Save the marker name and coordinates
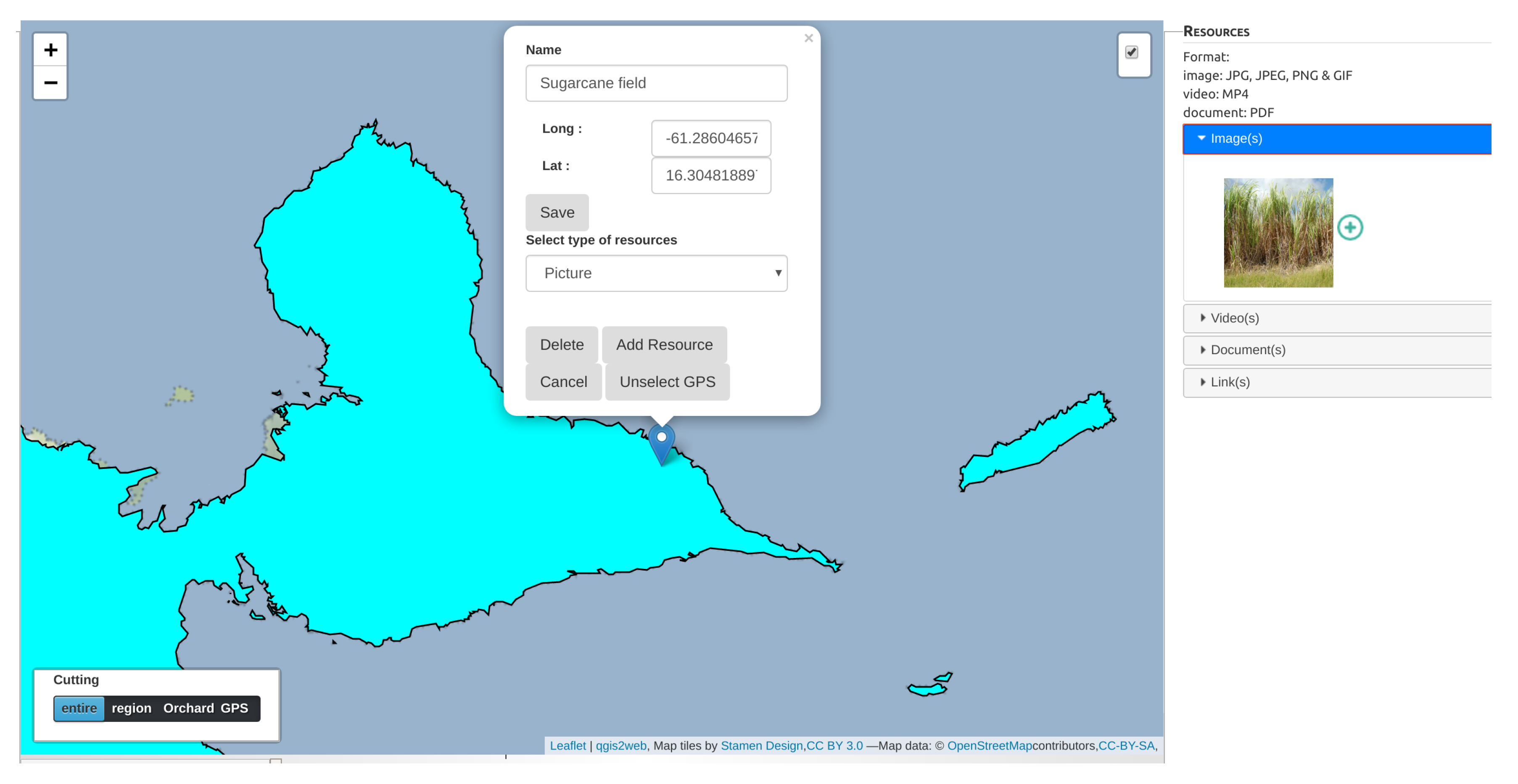The height and width of the screenshot is (784, 1518). [x=557, y=213]
